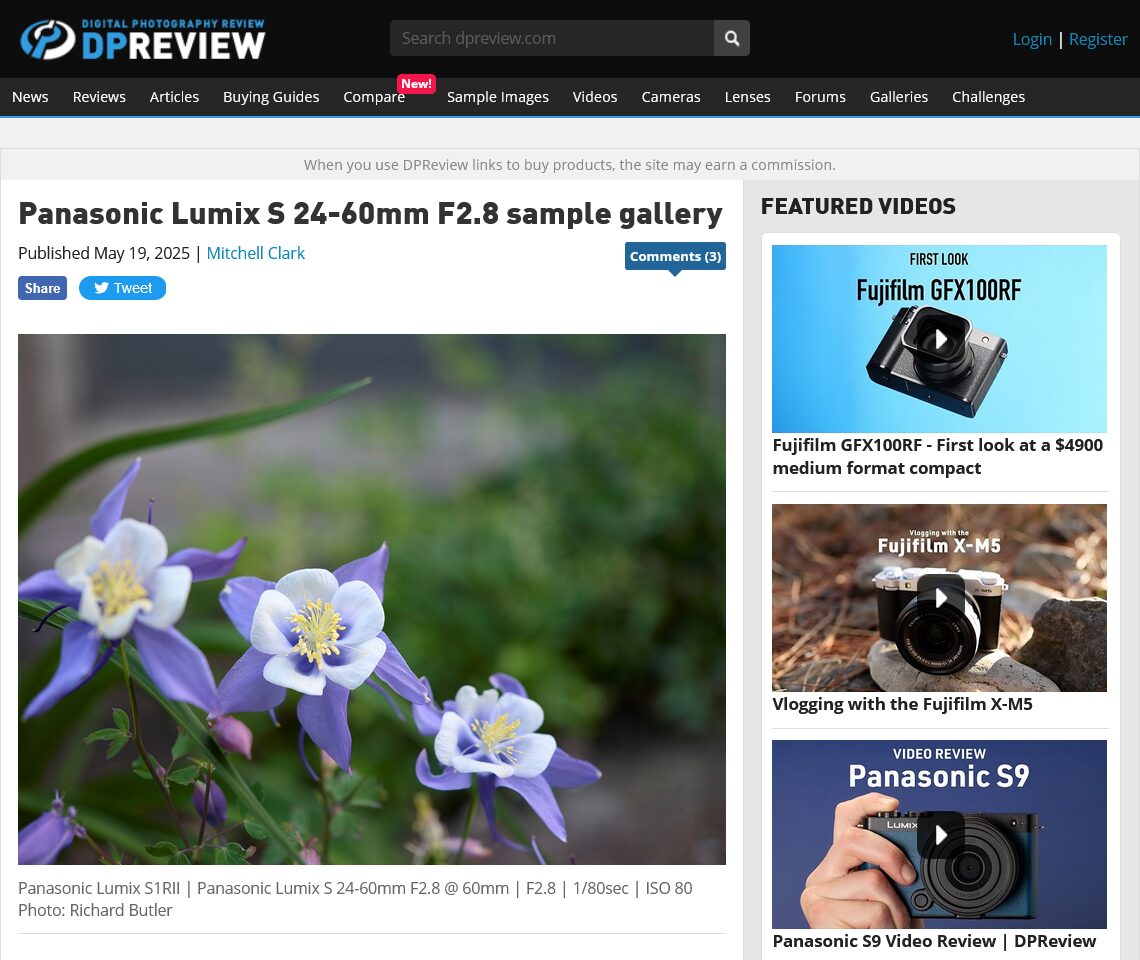Click the search magnifier icon

coord(732,38)
